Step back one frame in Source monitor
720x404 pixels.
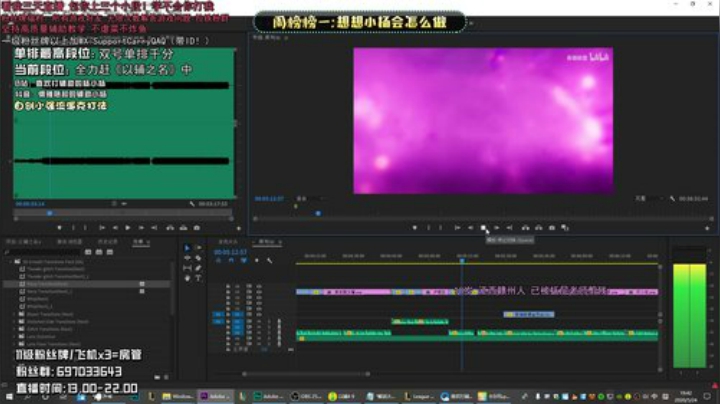pos(115,228)
